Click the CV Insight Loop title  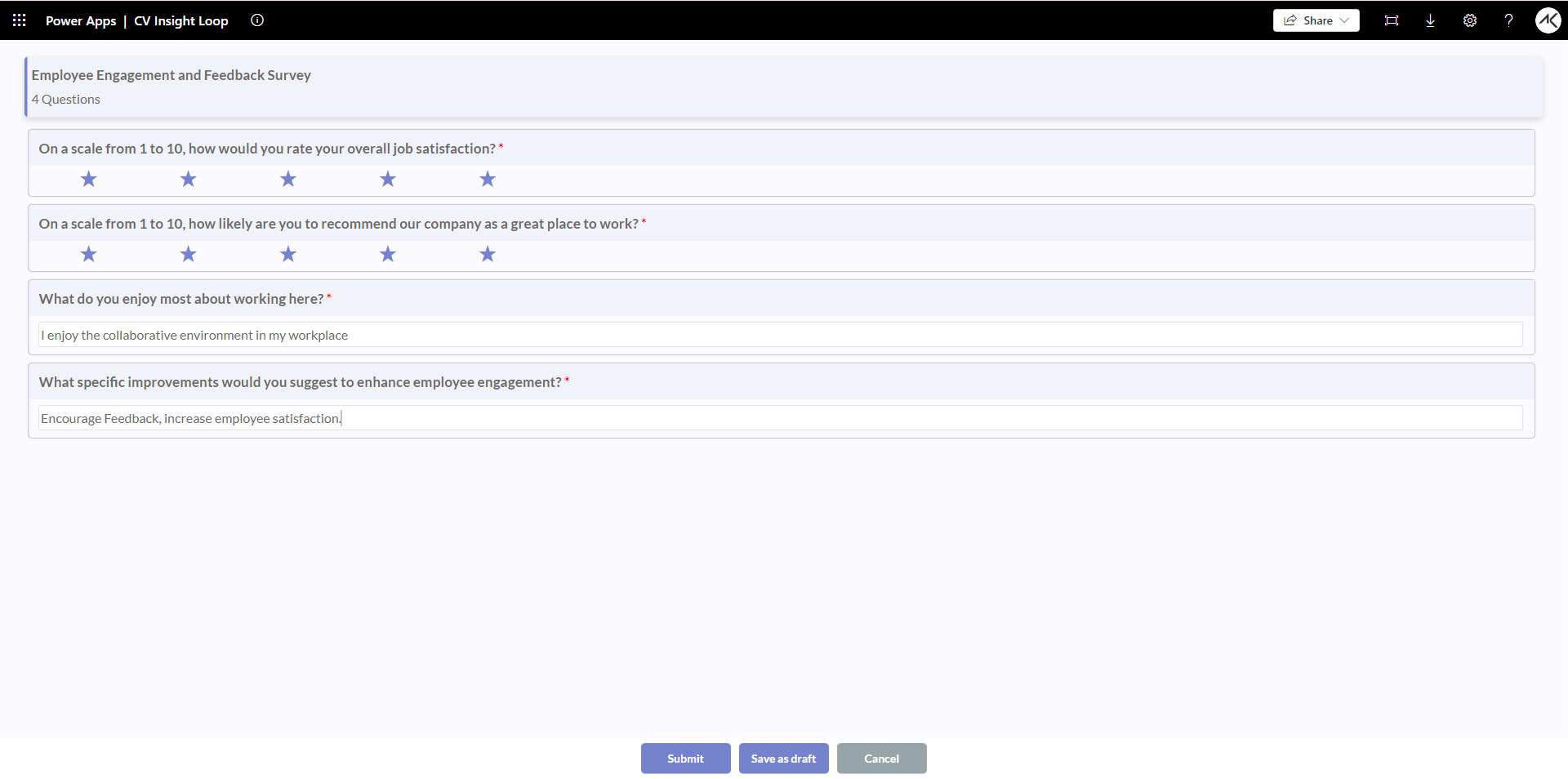pyautogui.click(x=180, y=20)
